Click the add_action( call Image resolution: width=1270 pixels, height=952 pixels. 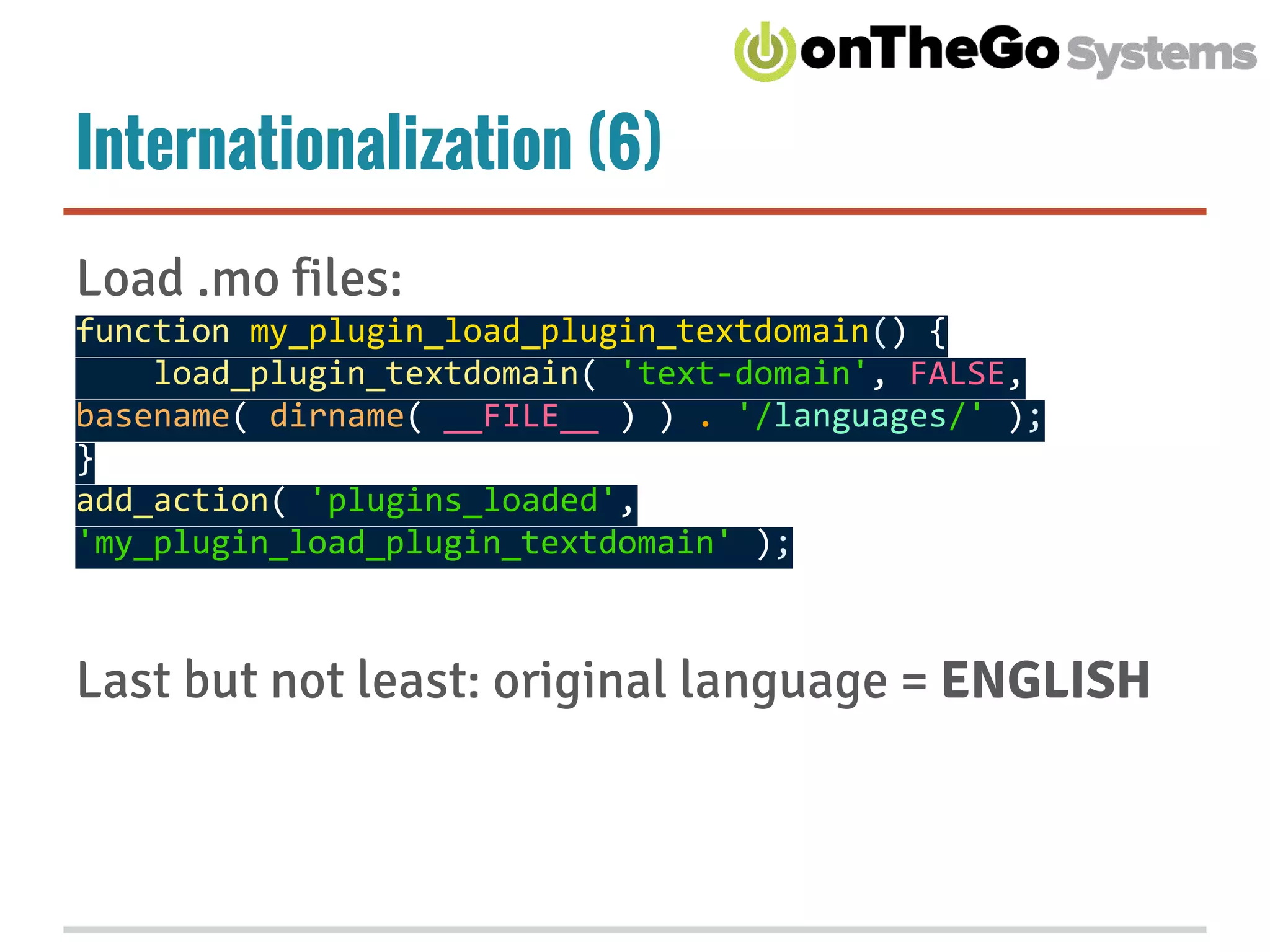click(181, 501)
